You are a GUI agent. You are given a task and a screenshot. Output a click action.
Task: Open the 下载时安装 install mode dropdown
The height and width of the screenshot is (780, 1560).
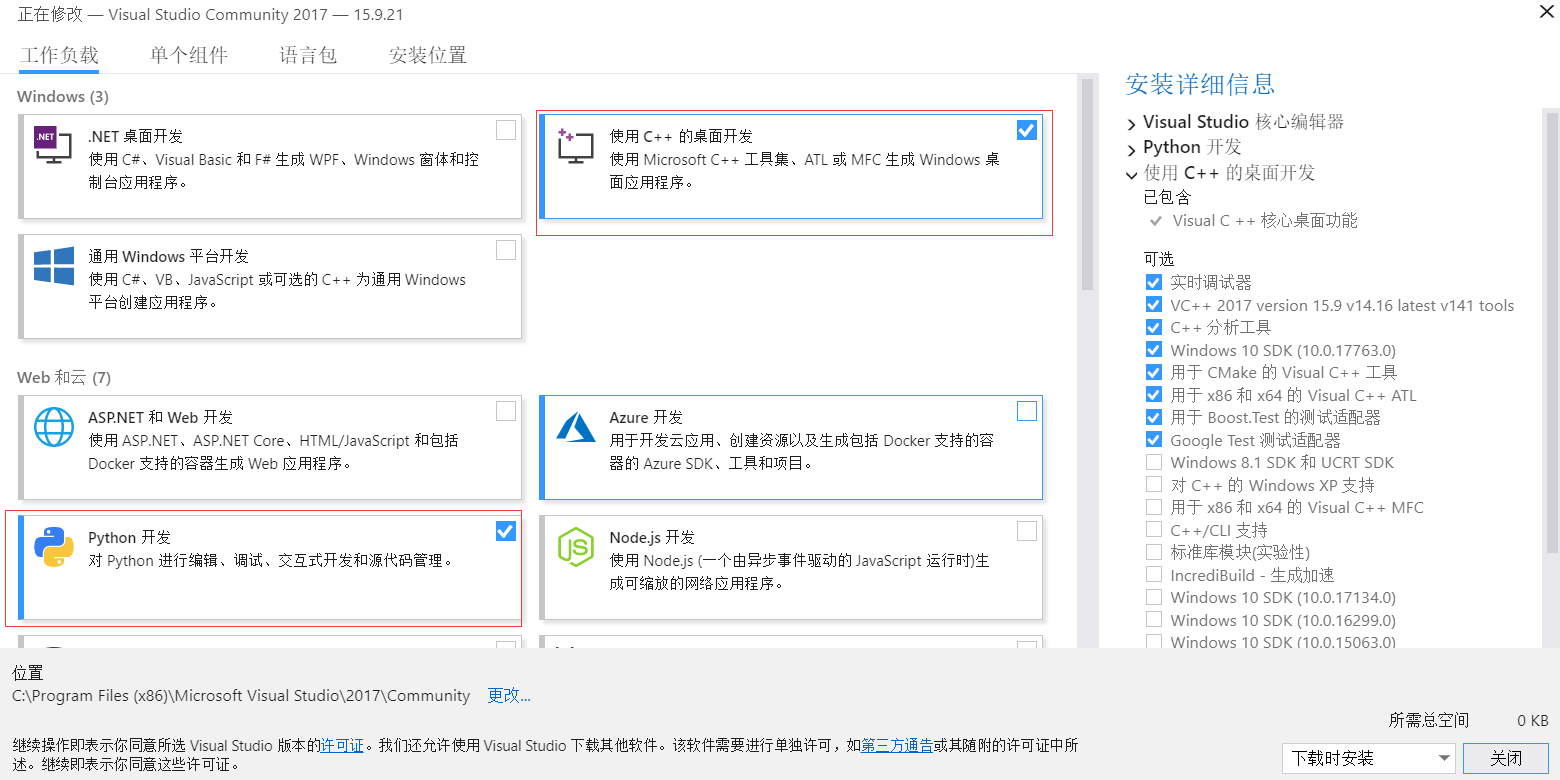pos(1368,758)
